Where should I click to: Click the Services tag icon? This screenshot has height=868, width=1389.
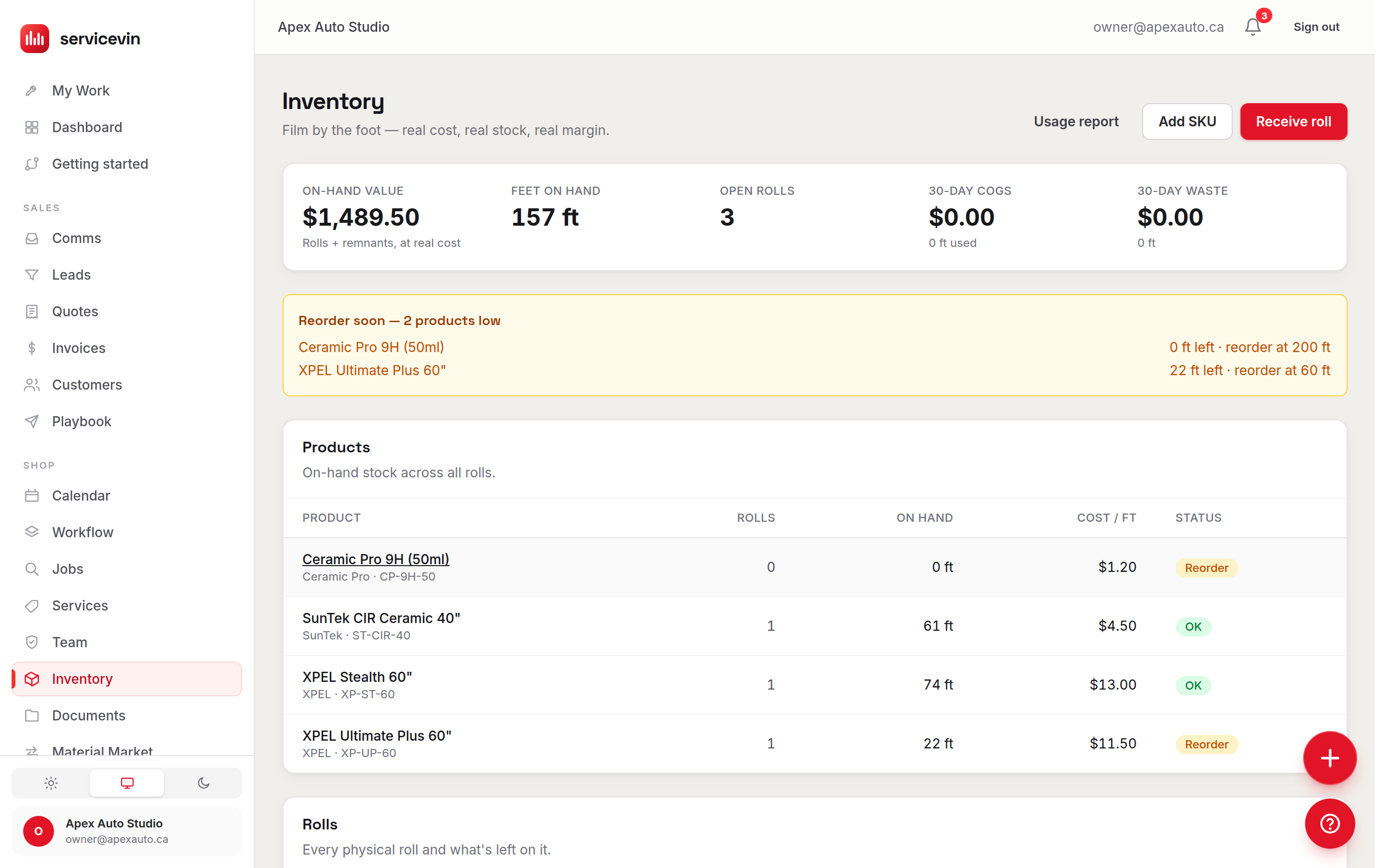click(x=31, y=606)
